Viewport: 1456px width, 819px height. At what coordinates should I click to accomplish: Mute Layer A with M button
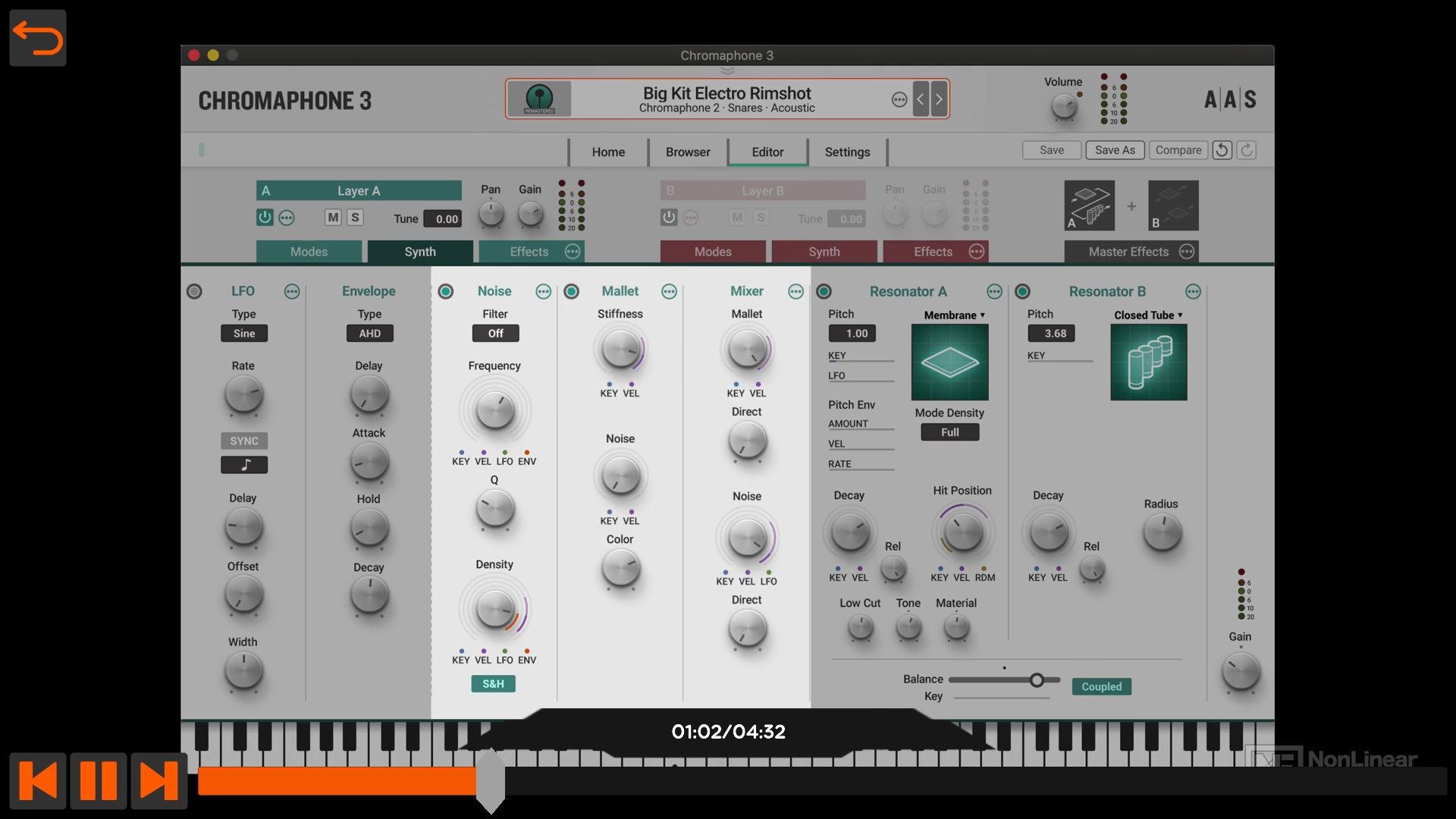(x=333, y=218)
